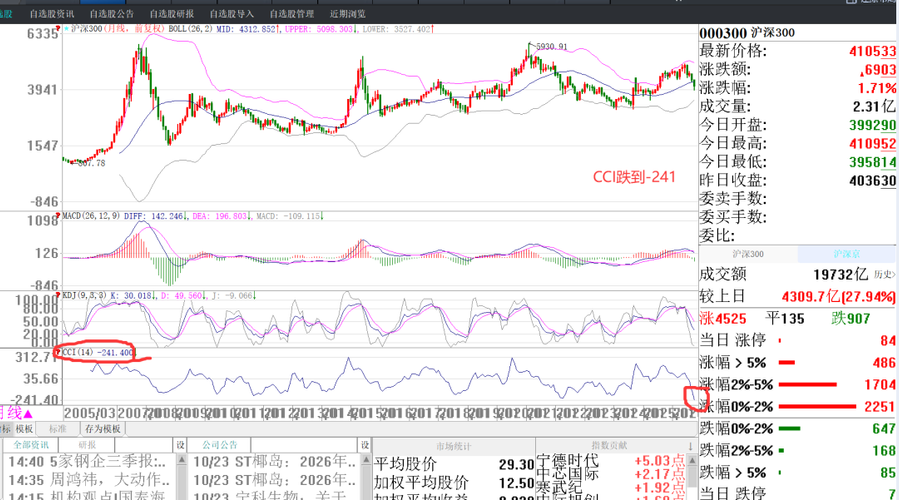Switch to the 全部资讯 news tab

[31, 445]
